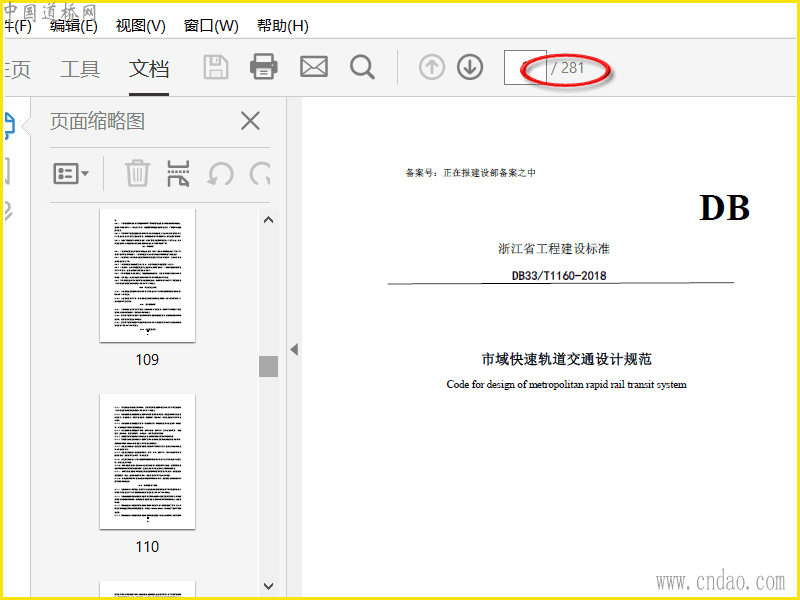800x600 pixels.
Task: Collapse the navigation pane arrow
Action: [294, 349]
